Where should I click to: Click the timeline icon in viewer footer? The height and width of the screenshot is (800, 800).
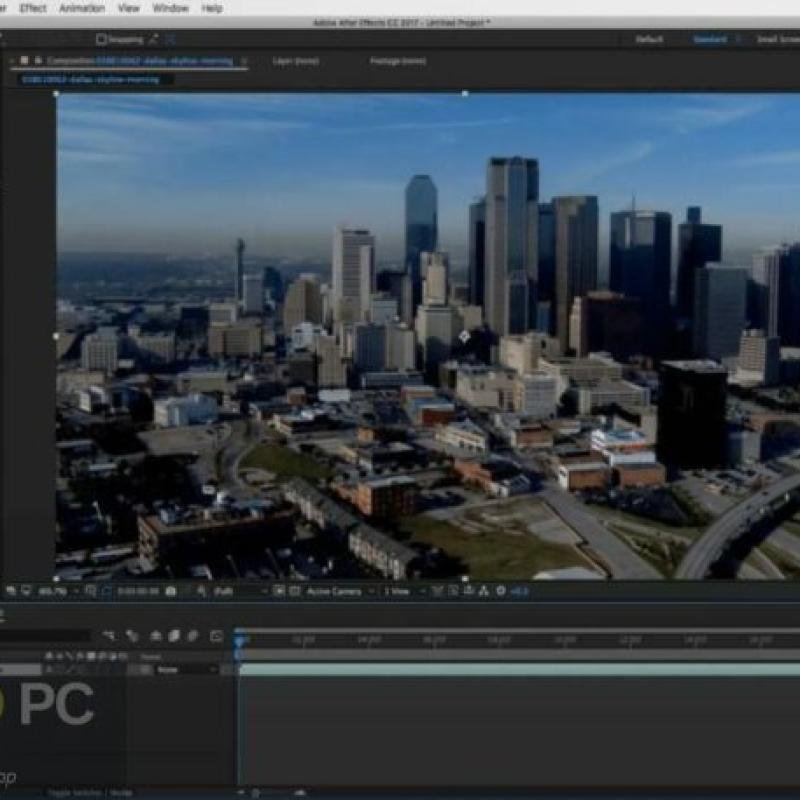tap(468, 591)
